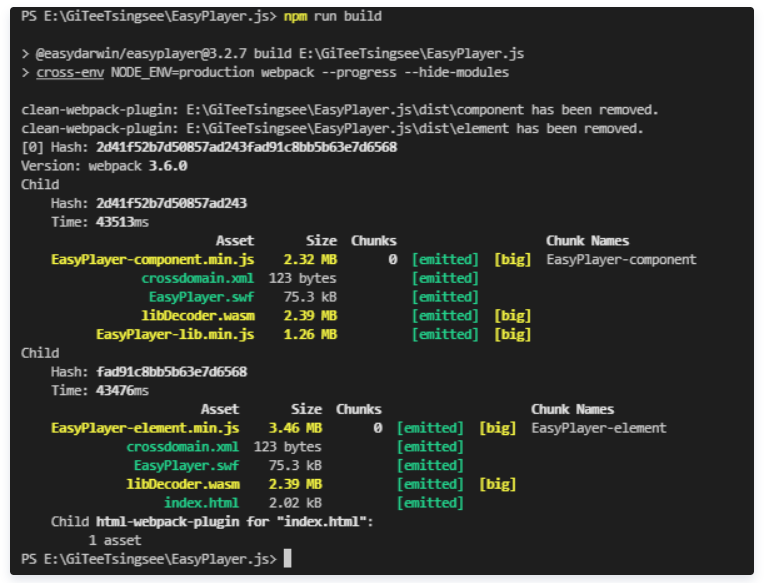Click the terminal cursor at the final prompt
The width and height of the screenshot is (765, 583).
pos(288,559)
